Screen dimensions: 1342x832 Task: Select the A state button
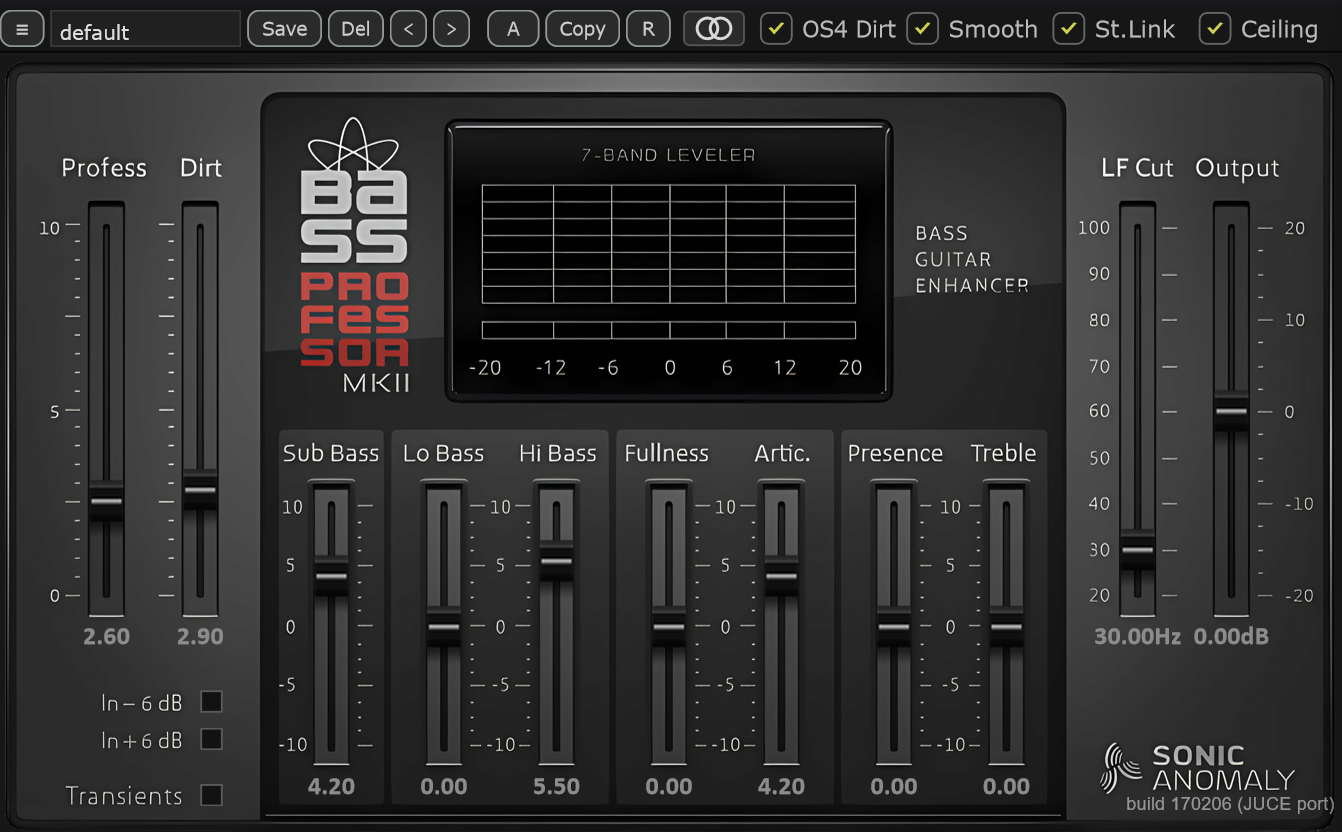click(x=513, y=29)
